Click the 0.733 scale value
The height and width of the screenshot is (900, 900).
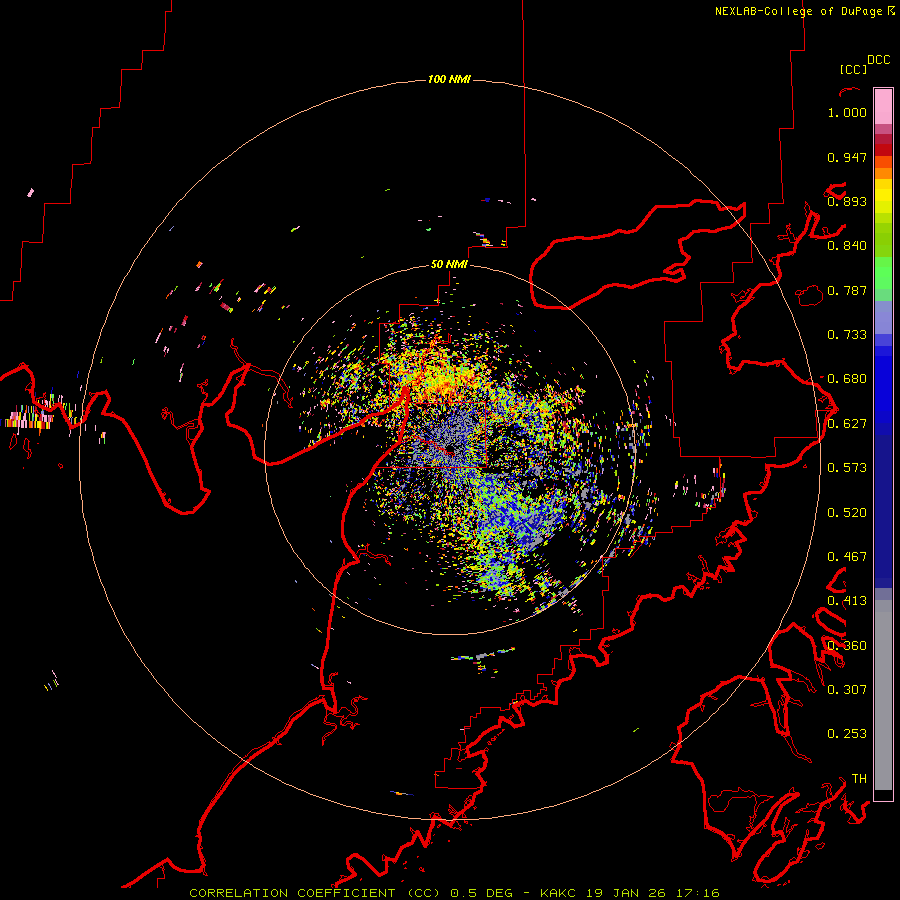coord(847,335)
